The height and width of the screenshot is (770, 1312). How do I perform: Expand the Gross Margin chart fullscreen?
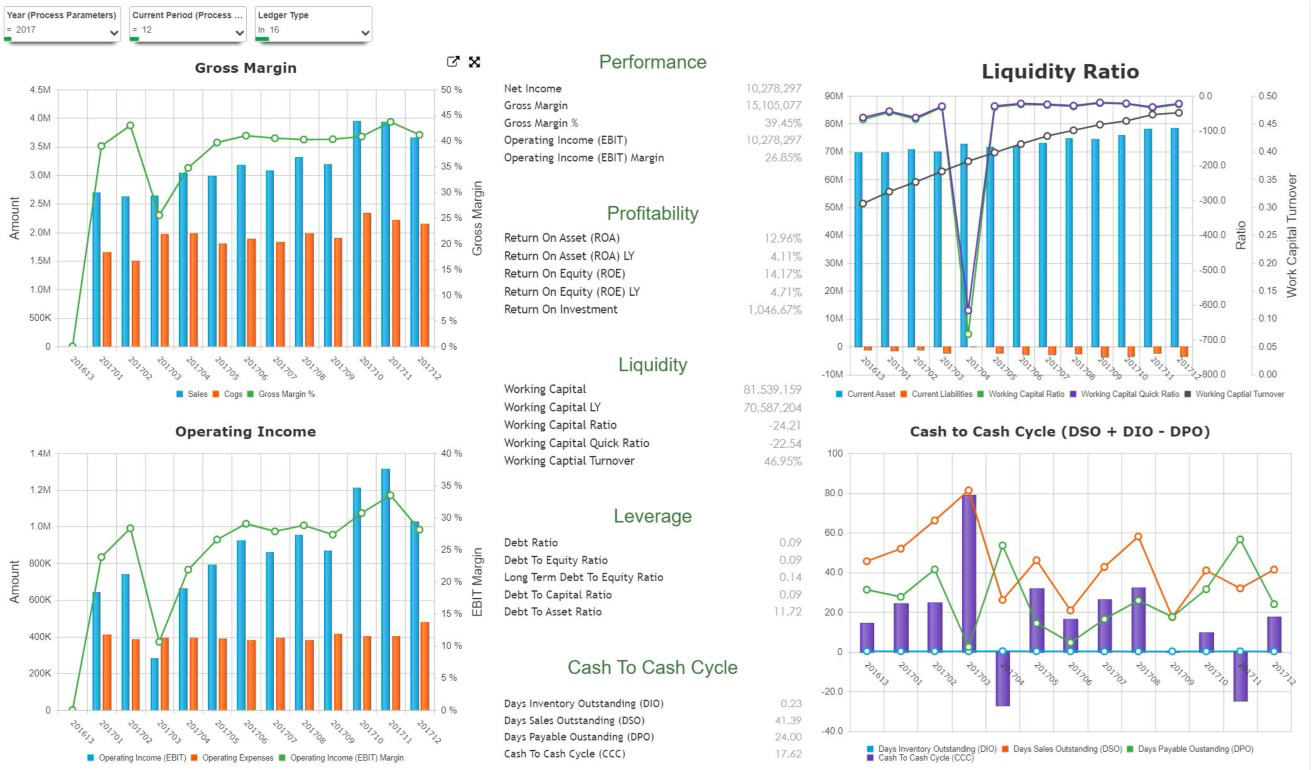click(474, 62)
